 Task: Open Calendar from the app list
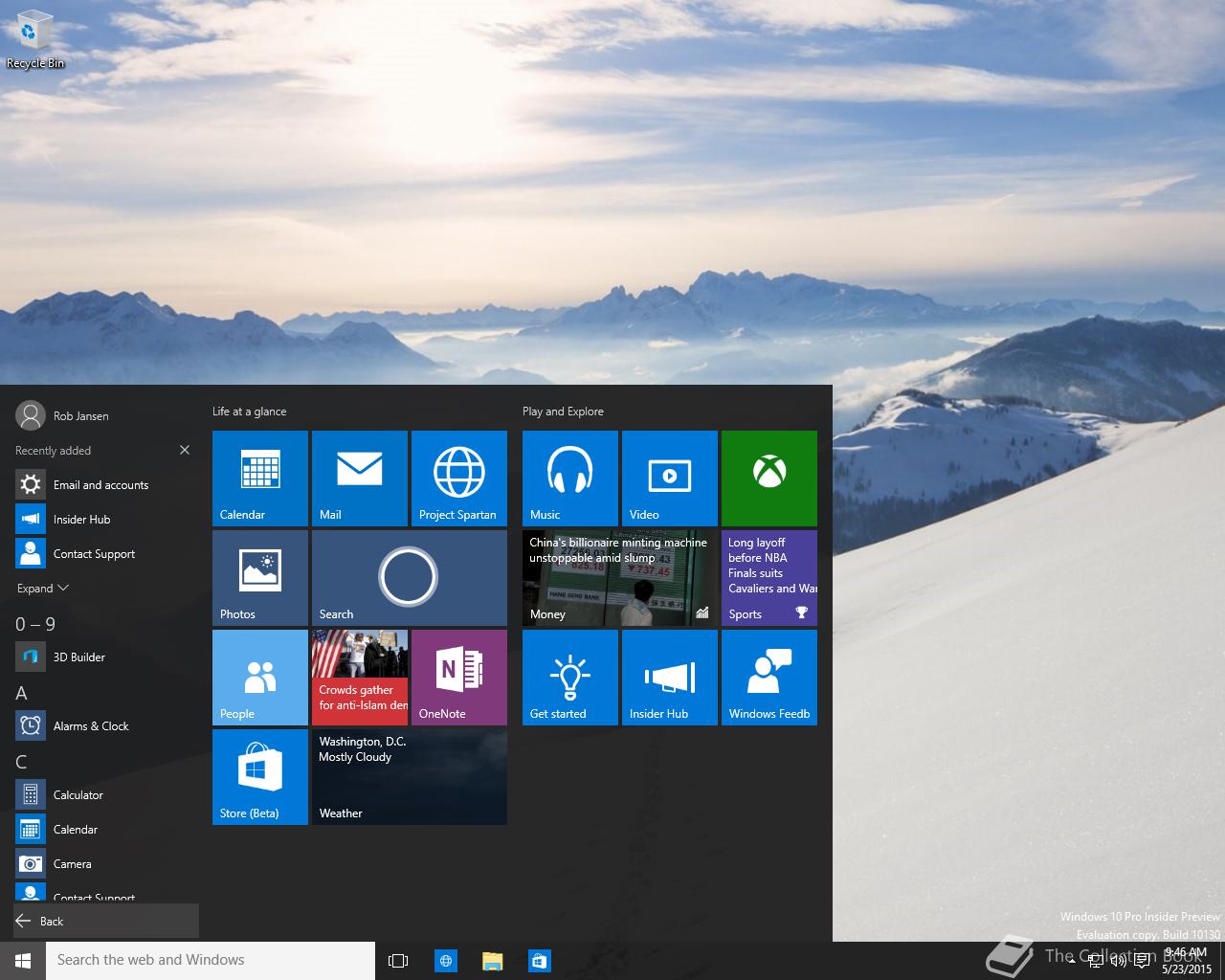tap(106, 830)
